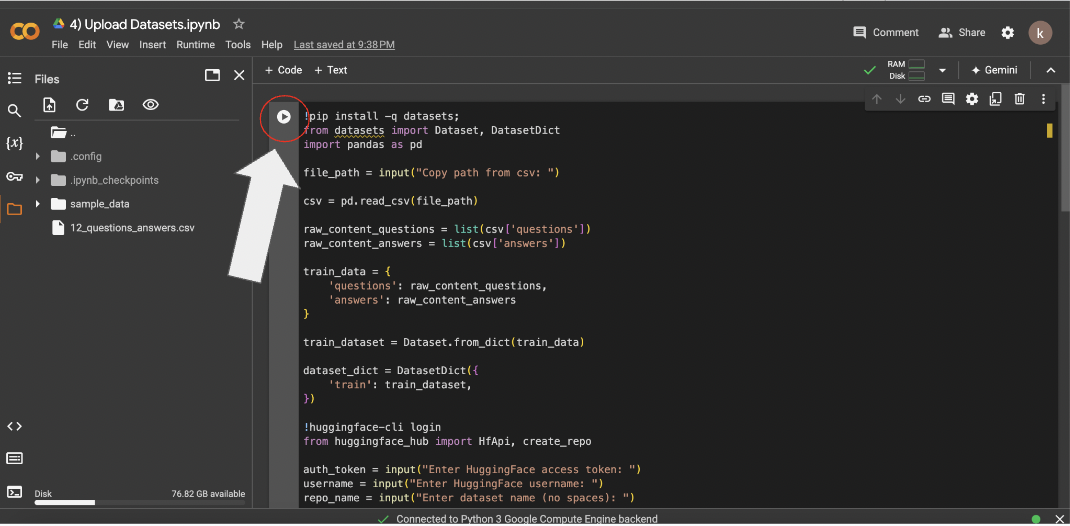1070x526 pixels.
Task: Expand the sample_data folder
Action: 38,204
